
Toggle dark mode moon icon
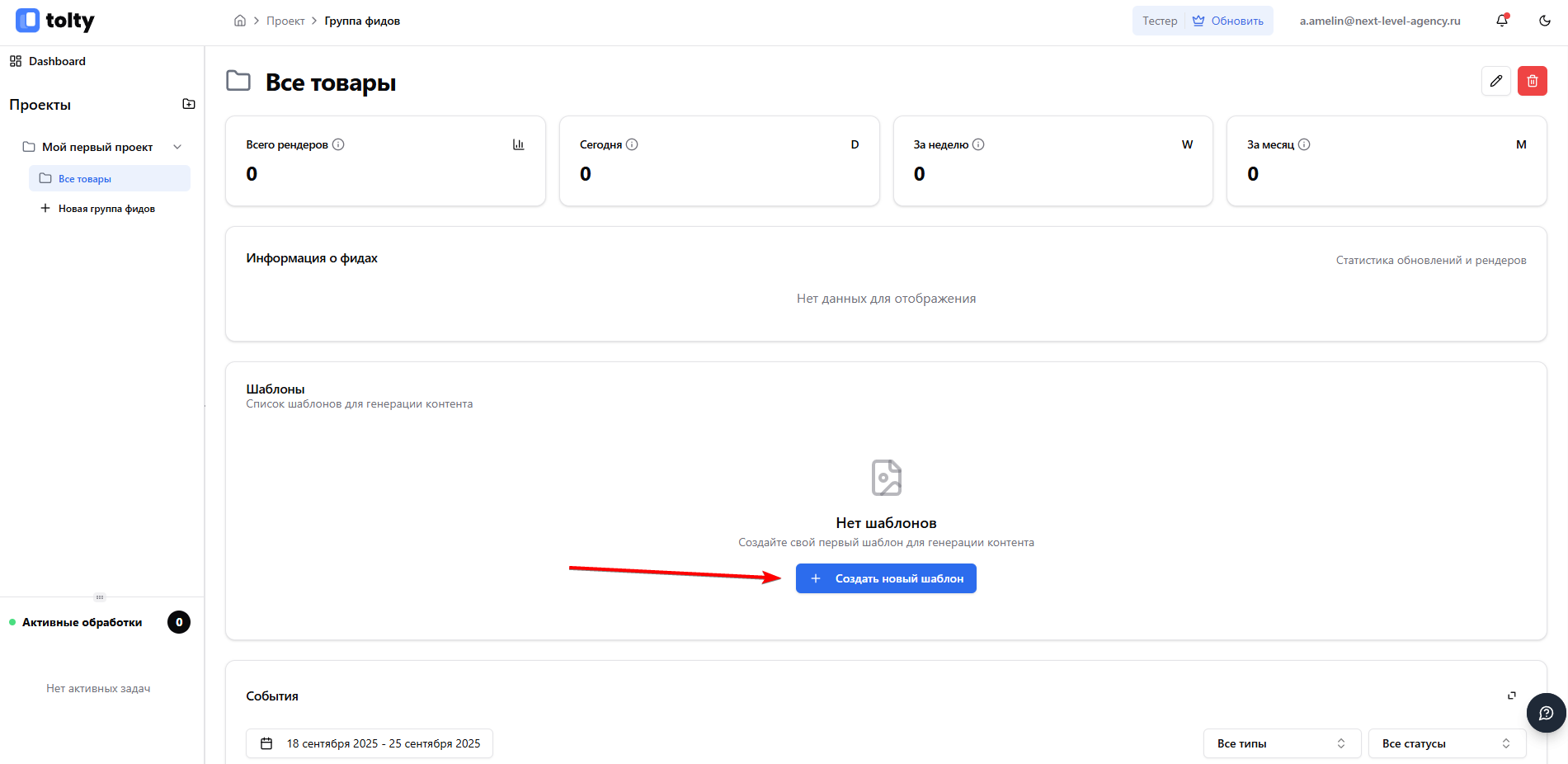[1545, 21]
